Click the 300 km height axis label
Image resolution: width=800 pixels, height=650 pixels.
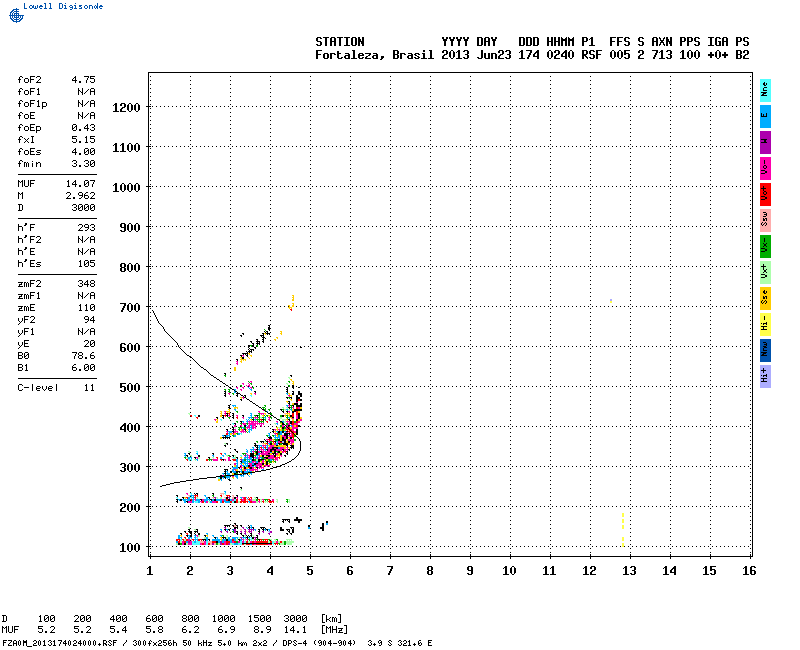[x=130, y=468]
